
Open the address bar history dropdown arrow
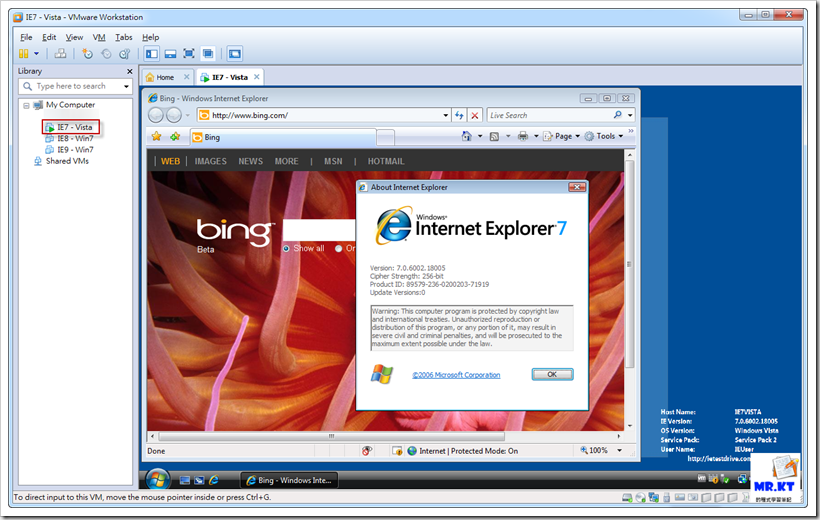click(x=446, y=115)
